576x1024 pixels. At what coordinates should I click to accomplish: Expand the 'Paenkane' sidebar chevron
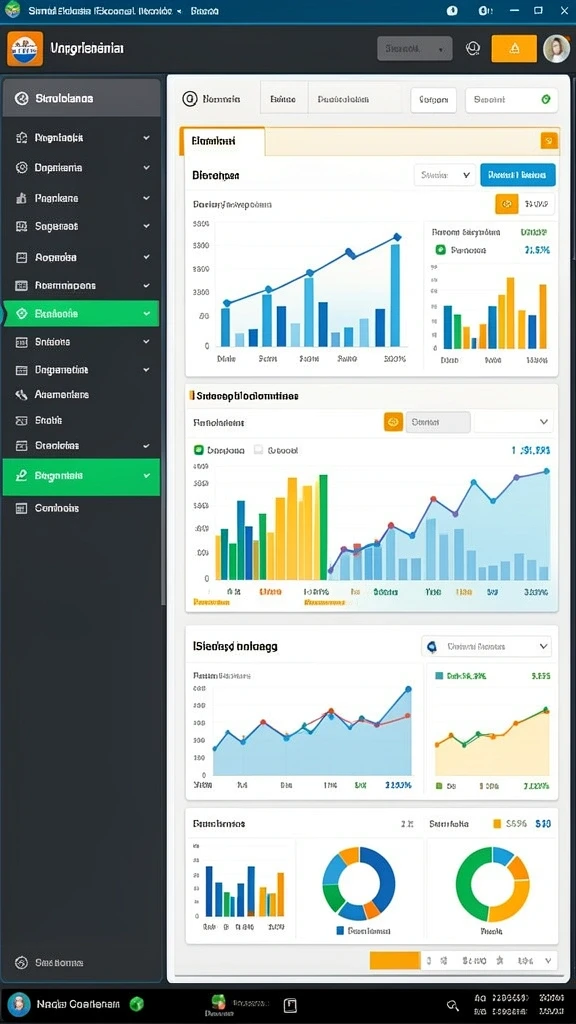(x=146, y=198)
